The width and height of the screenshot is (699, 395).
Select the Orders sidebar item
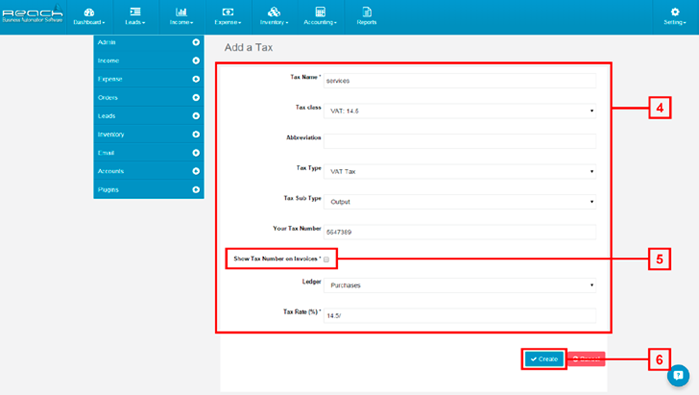click(x=149, y=97)
